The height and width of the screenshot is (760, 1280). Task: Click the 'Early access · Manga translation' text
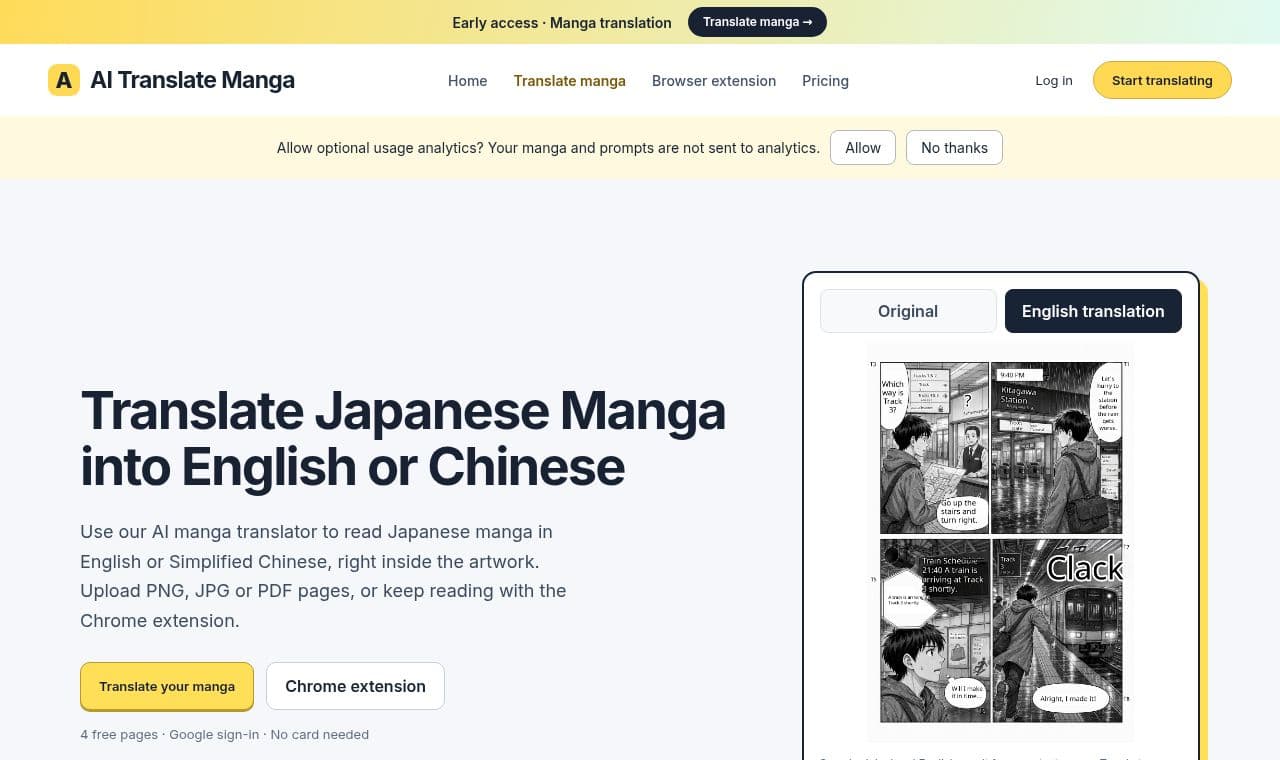(562, 22)
